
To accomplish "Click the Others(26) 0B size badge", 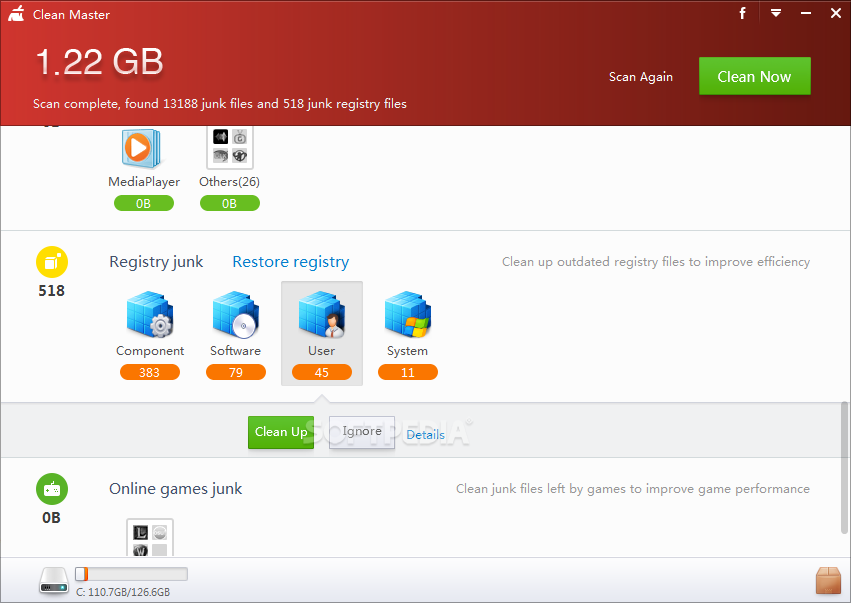I will pyautogui.click(x=230, y=204).
